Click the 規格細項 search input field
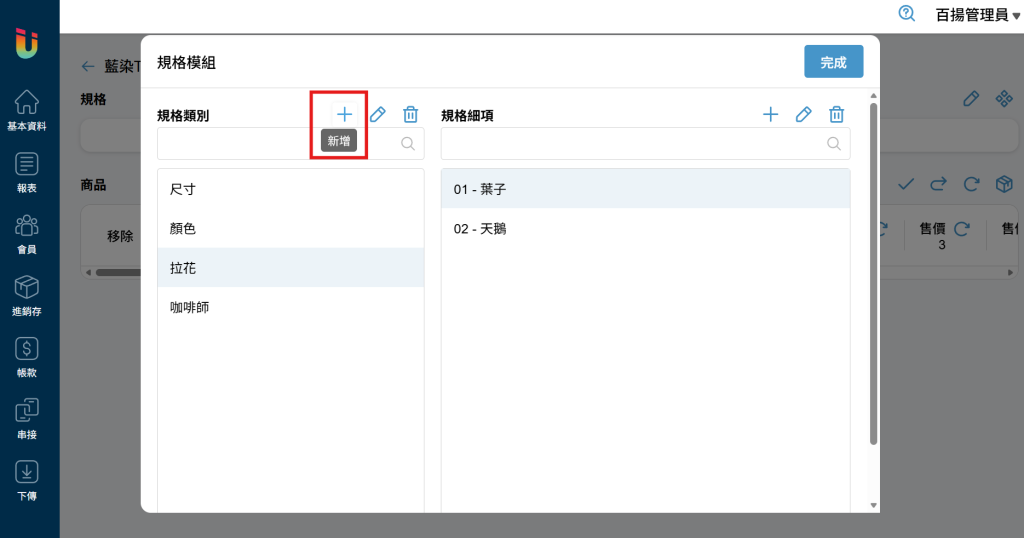The image size is (1024, 538). (635, 143)
